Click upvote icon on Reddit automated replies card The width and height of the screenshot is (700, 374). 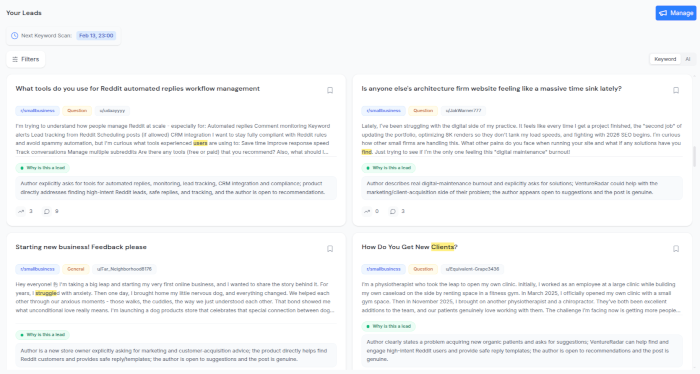(21, 211)
